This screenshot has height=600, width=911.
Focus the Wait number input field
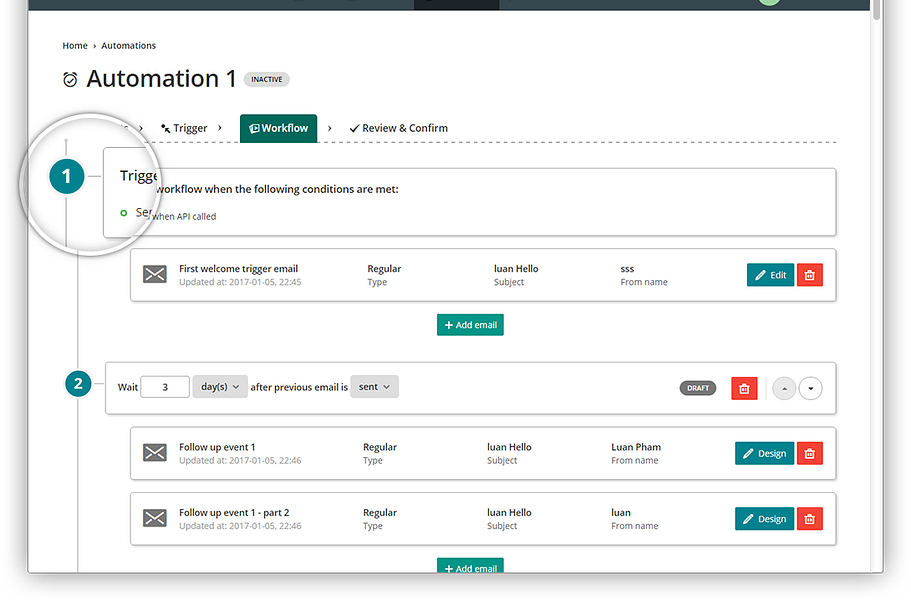(x=165, y=387)
